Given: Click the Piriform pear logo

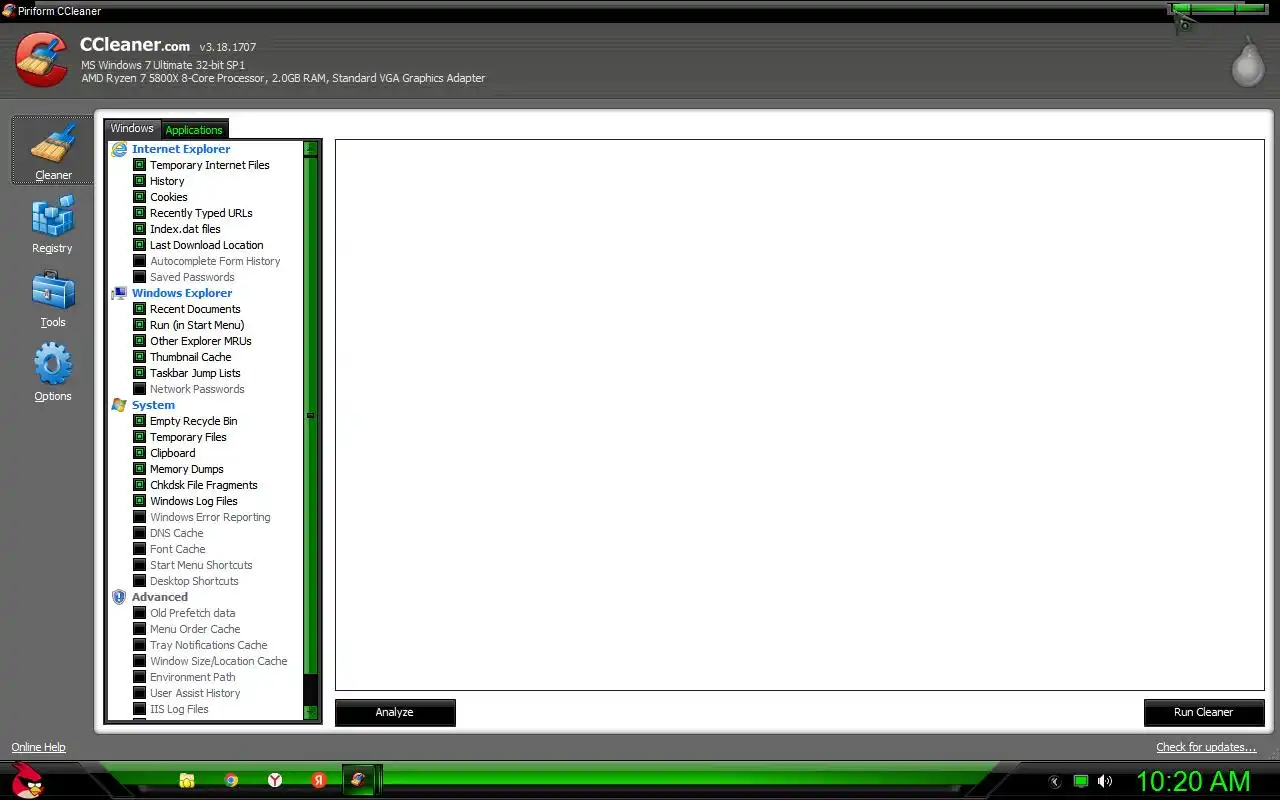Looking at the screenshot, I should point(1246,62).
